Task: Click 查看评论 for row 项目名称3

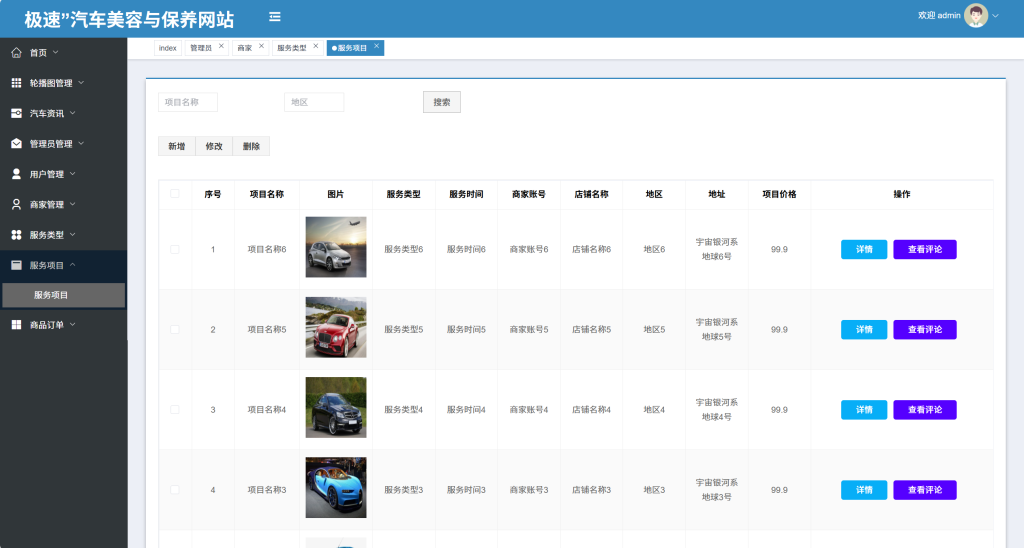Action: click(x=925, y=490)
